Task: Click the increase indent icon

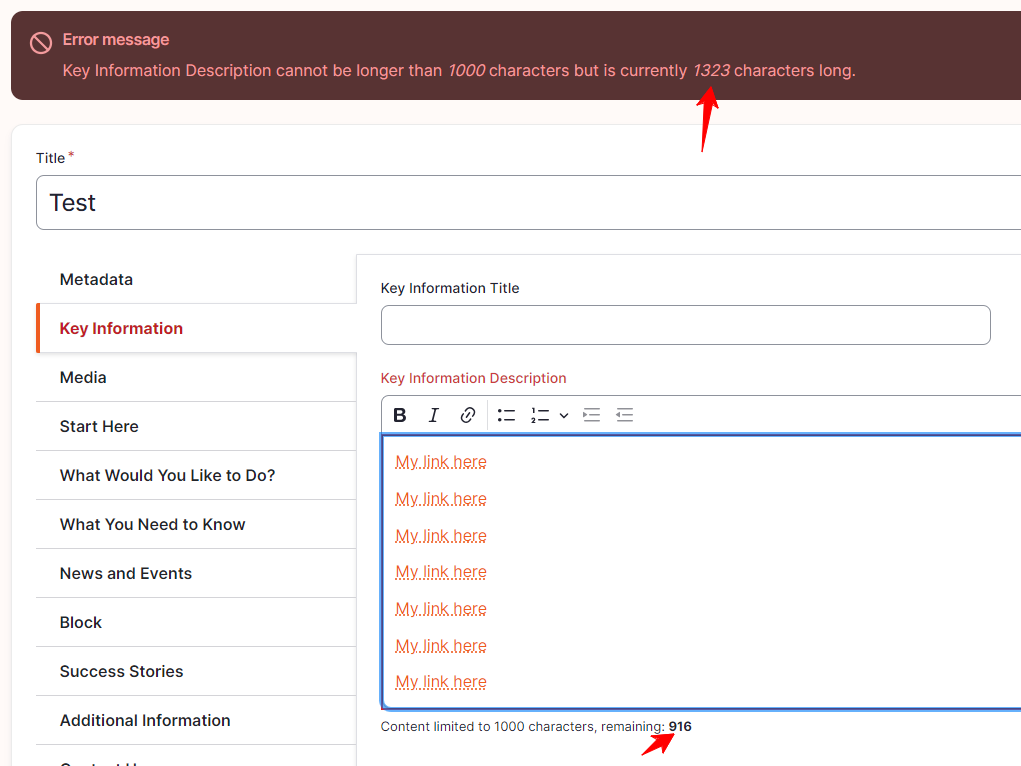Action: (x=592, y=415)
